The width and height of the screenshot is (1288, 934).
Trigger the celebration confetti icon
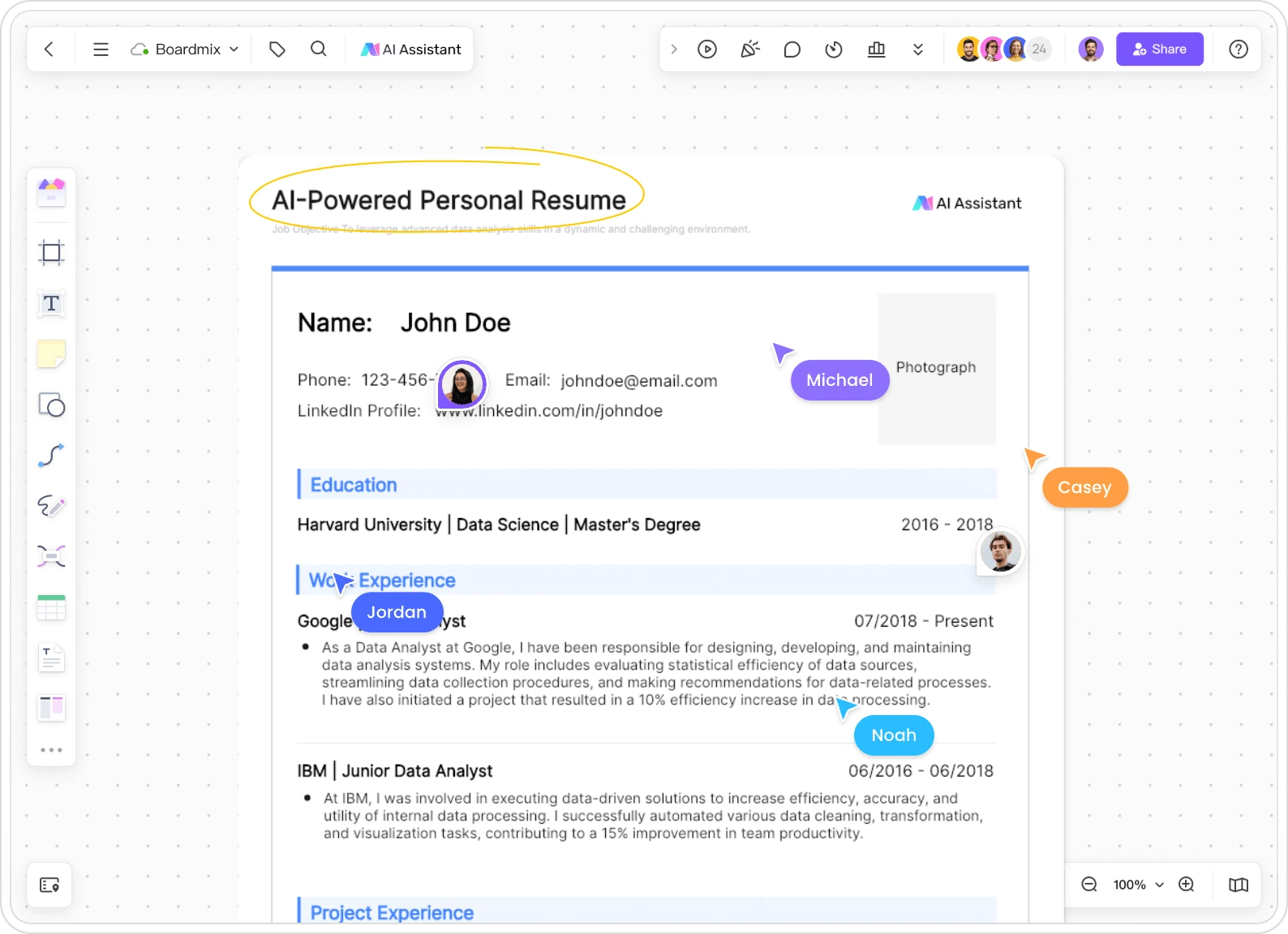750,49
